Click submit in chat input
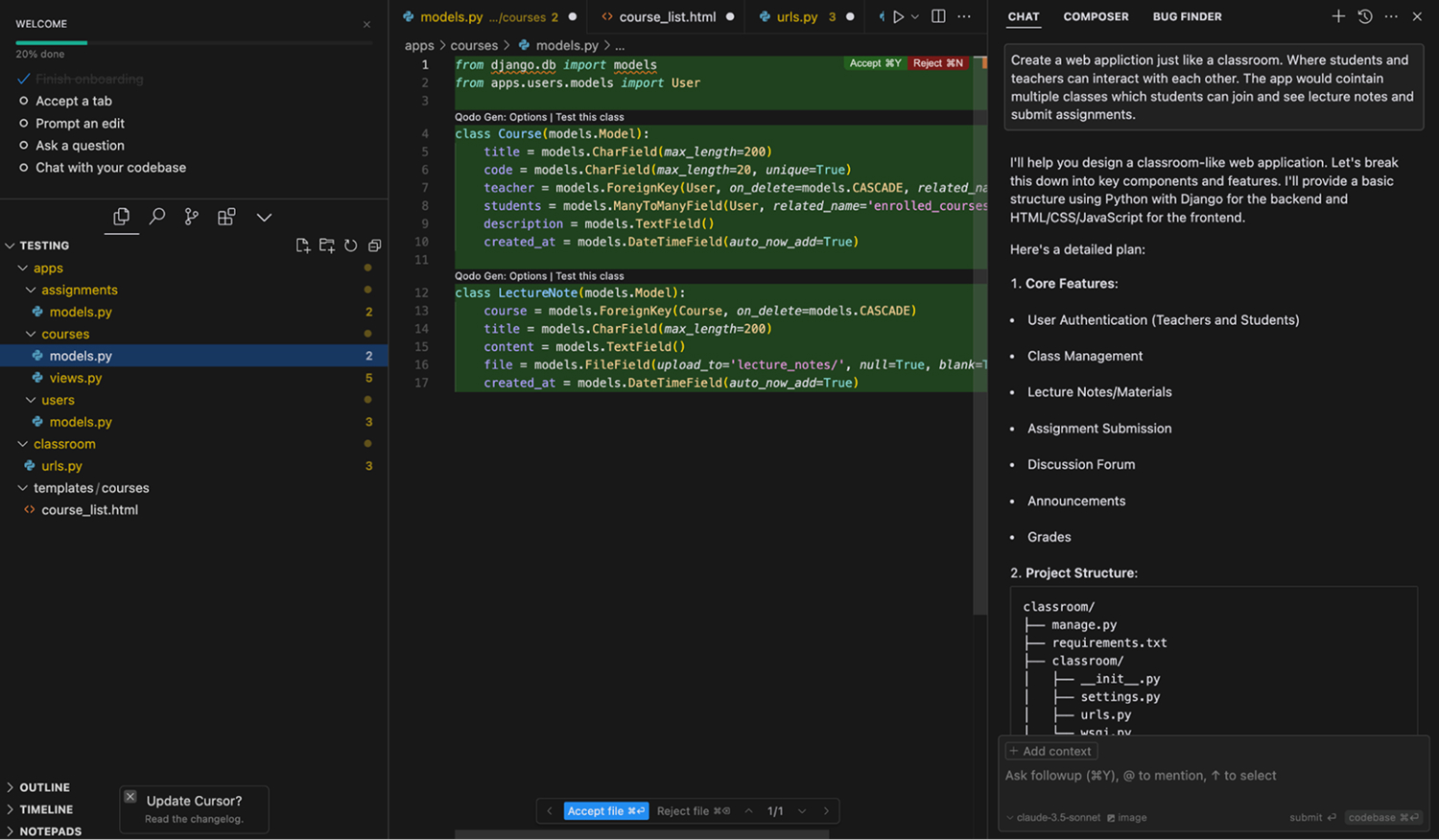Image resolution: width=1439 pixels, height=840 pixels. tap(1312, 818)
